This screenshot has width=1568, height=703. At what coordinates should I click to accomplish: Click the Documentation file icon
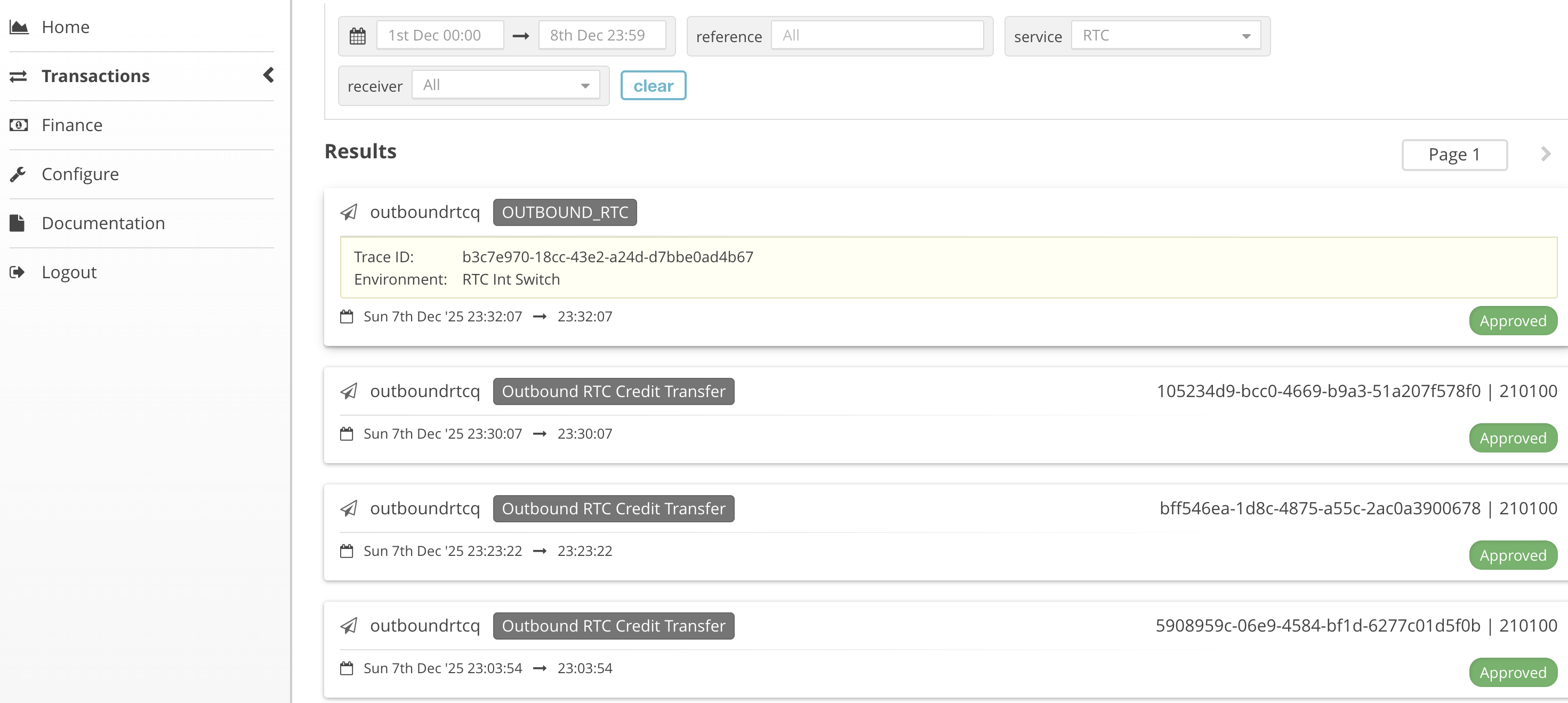[x=18, y=223]
